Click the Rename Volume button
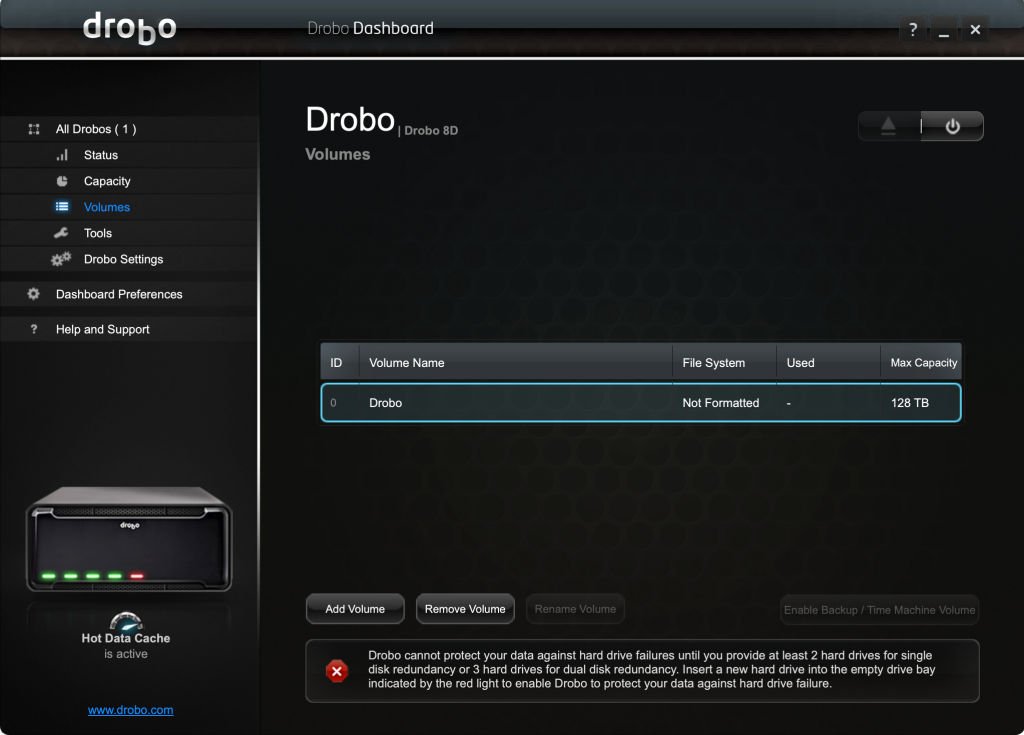 pyautogui.click(x=575, y=609)
